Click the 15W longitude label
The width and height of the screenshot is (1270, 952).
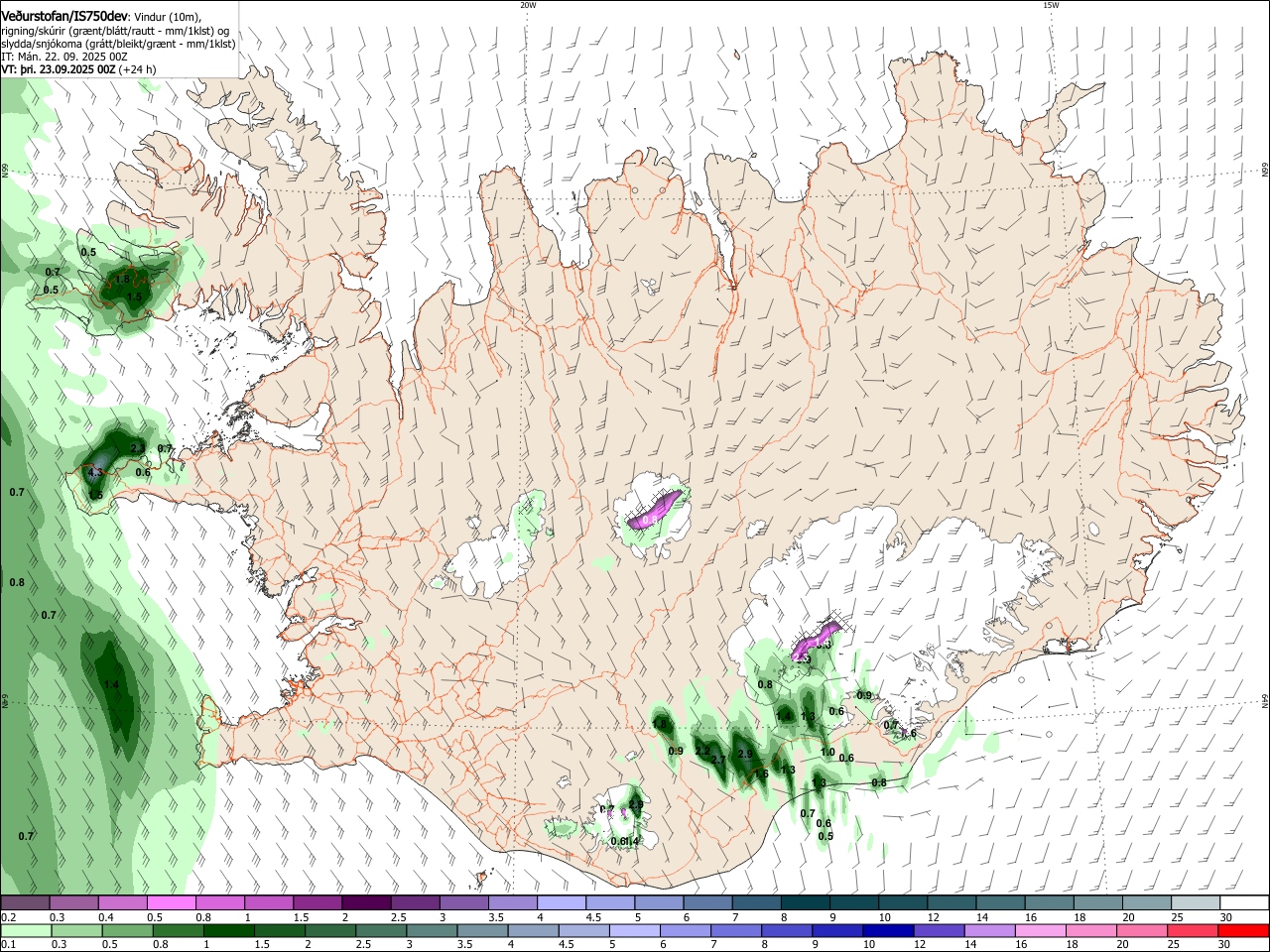(1051, 5)
